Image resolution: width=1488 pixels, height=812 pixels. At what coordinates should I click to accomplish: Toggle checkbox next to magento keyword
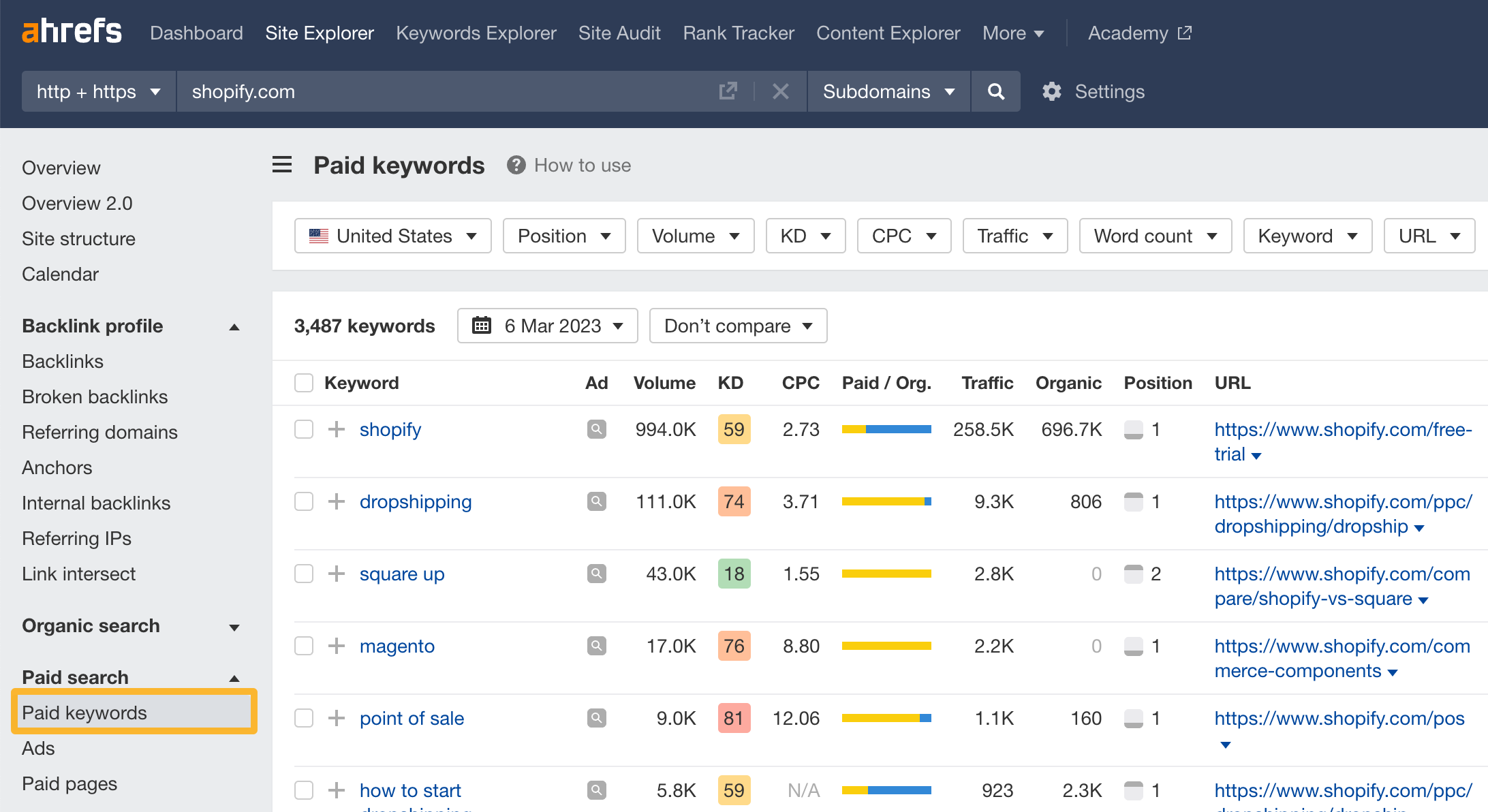303,646
